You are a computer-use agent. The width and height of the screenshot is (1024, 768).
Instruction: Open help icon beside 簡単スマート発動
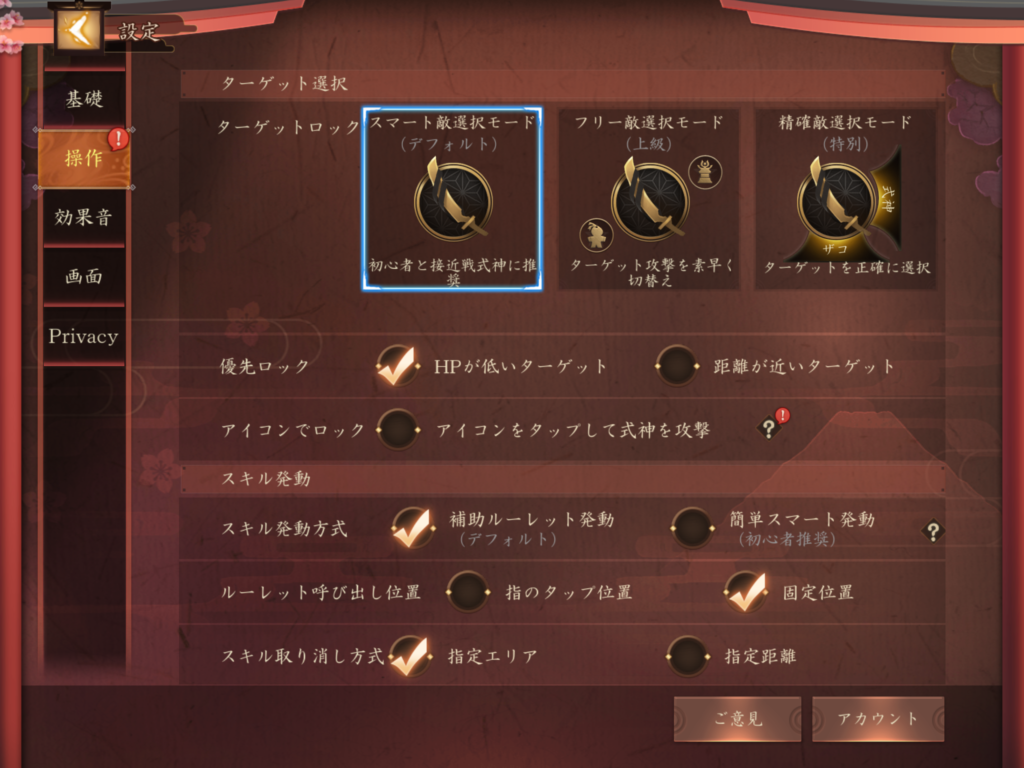(x=933, y=531)
